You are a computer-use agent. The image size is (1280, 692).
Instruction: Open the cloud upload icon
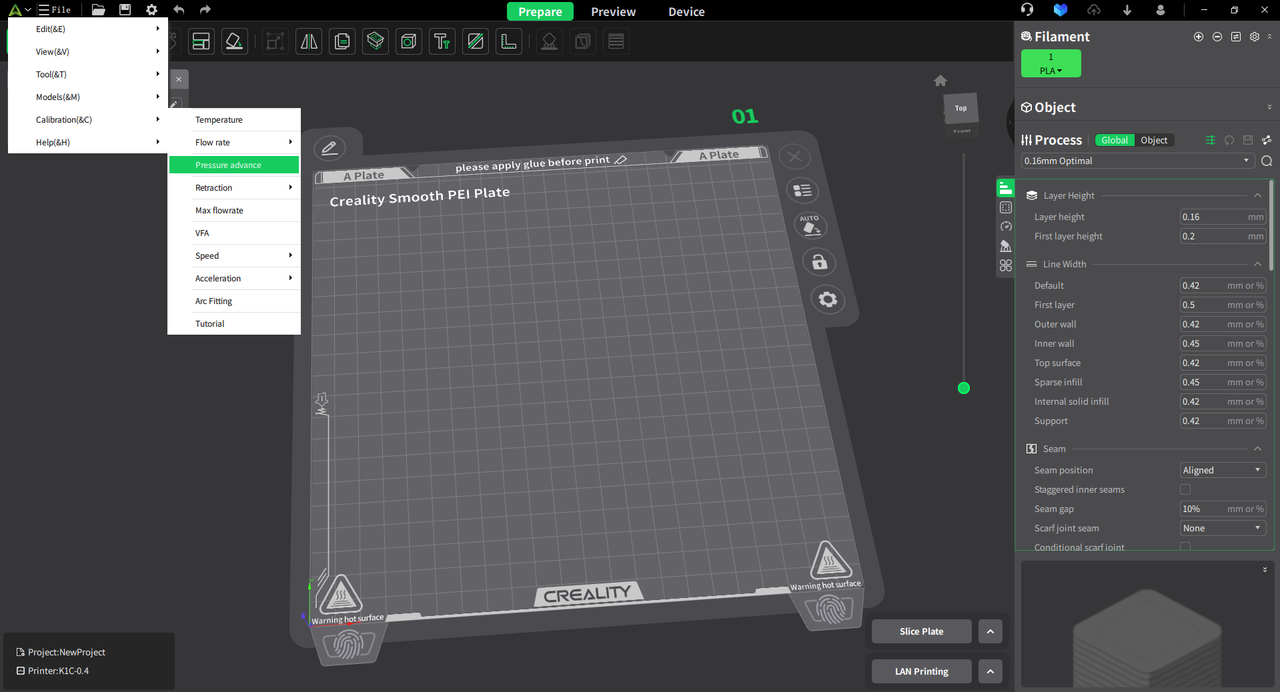[1094, 10]
